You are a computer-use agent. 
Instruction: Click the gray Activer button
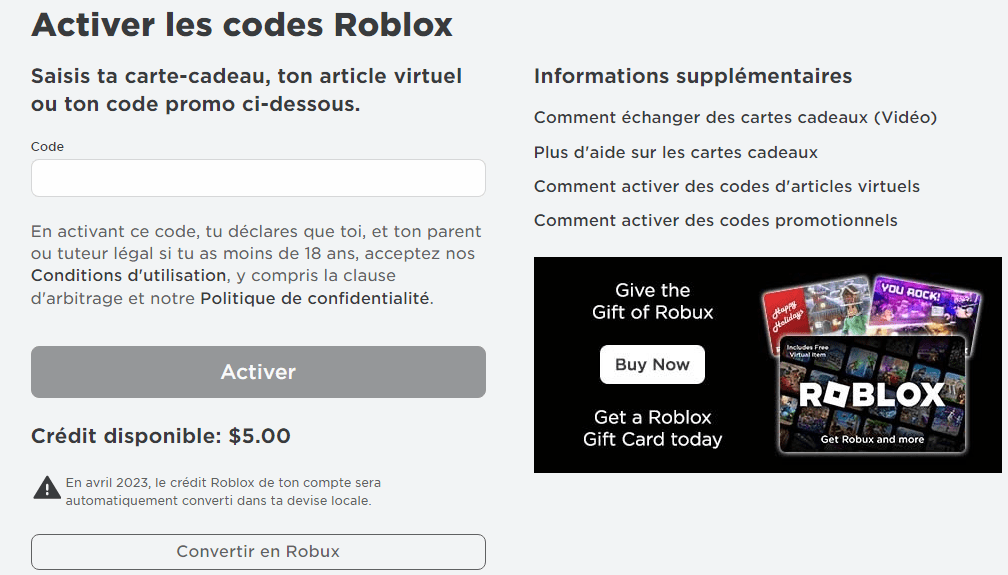(258, 372)
